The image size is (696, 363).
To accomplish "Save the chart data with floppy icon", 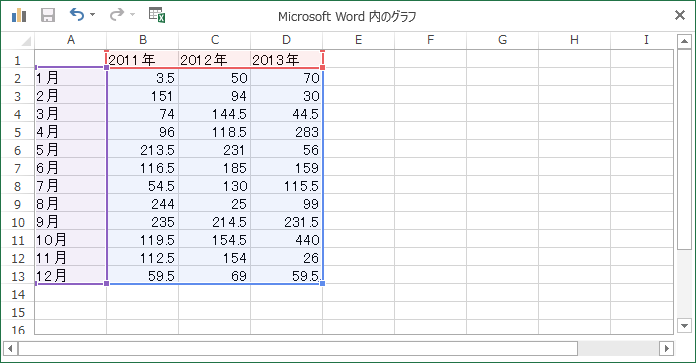I will (x=48, y=15).
